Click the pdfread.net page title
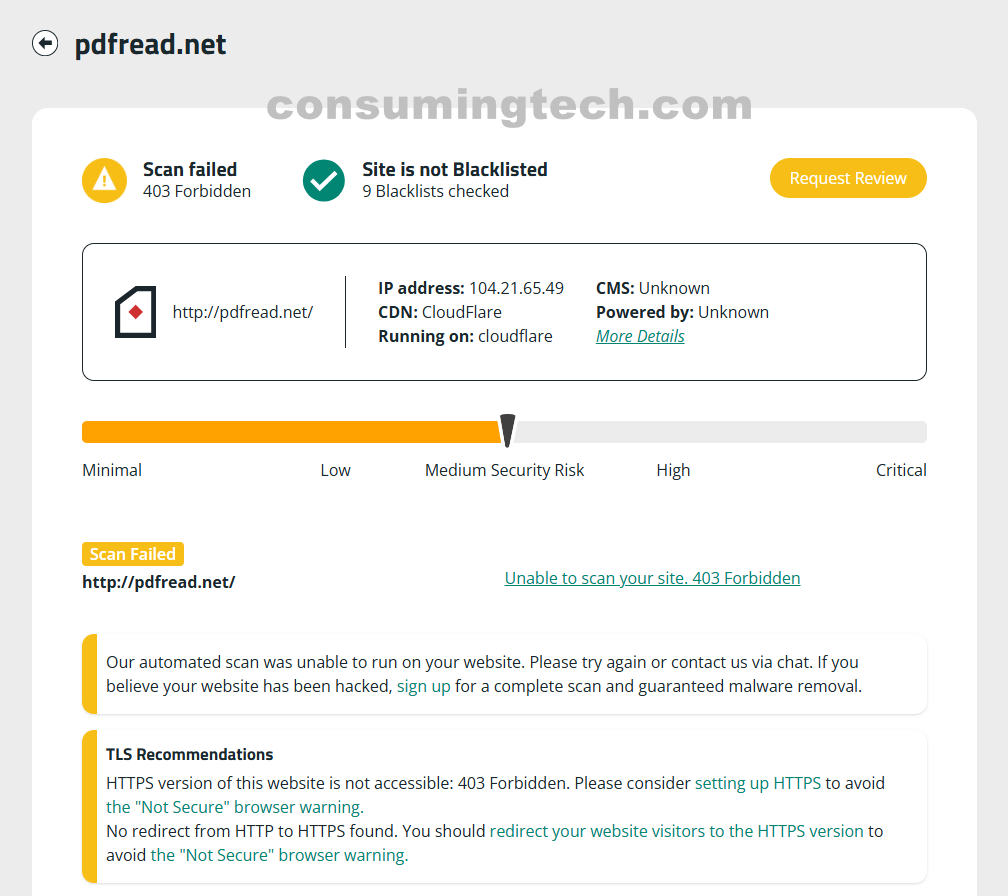1008x896 pixels. coord(151,45)
